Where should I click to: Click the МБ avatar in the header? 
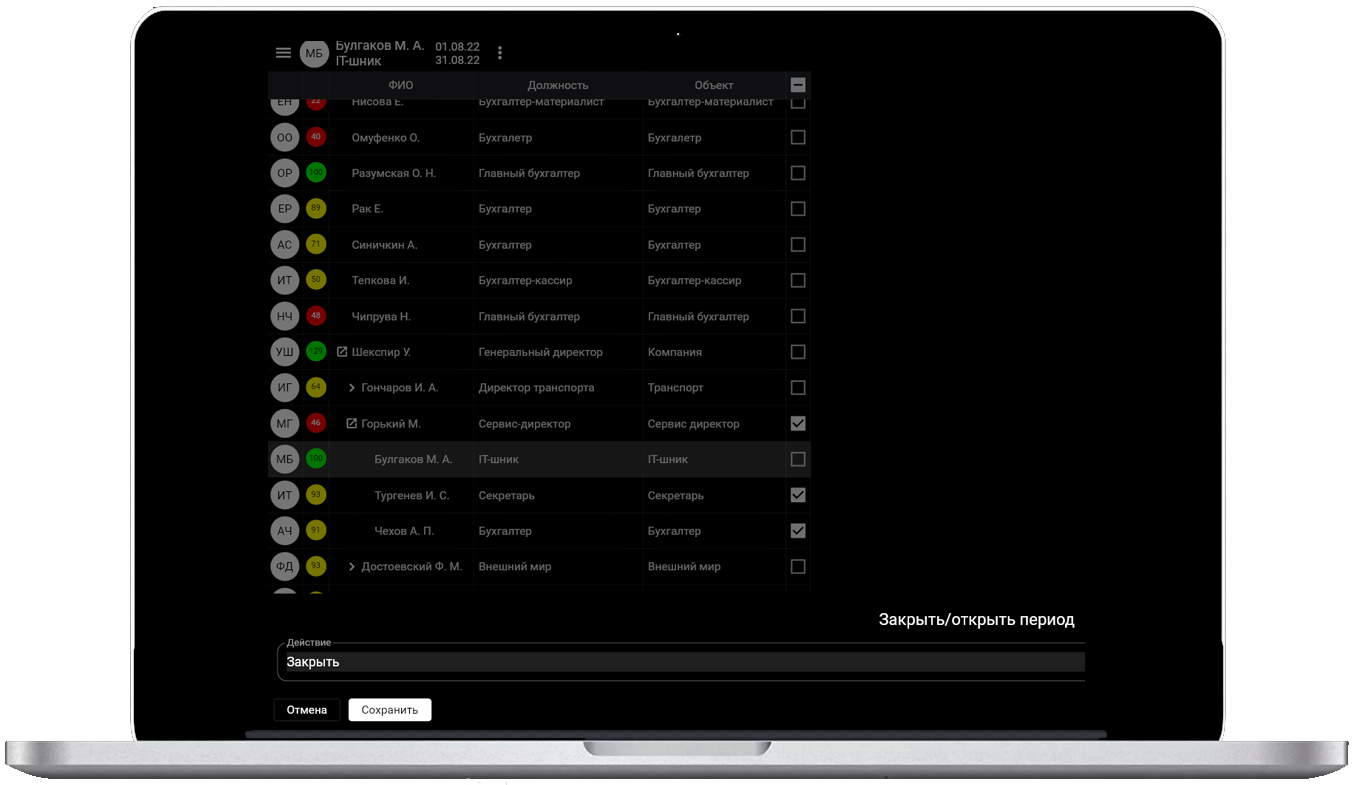[x=314, y=54]
